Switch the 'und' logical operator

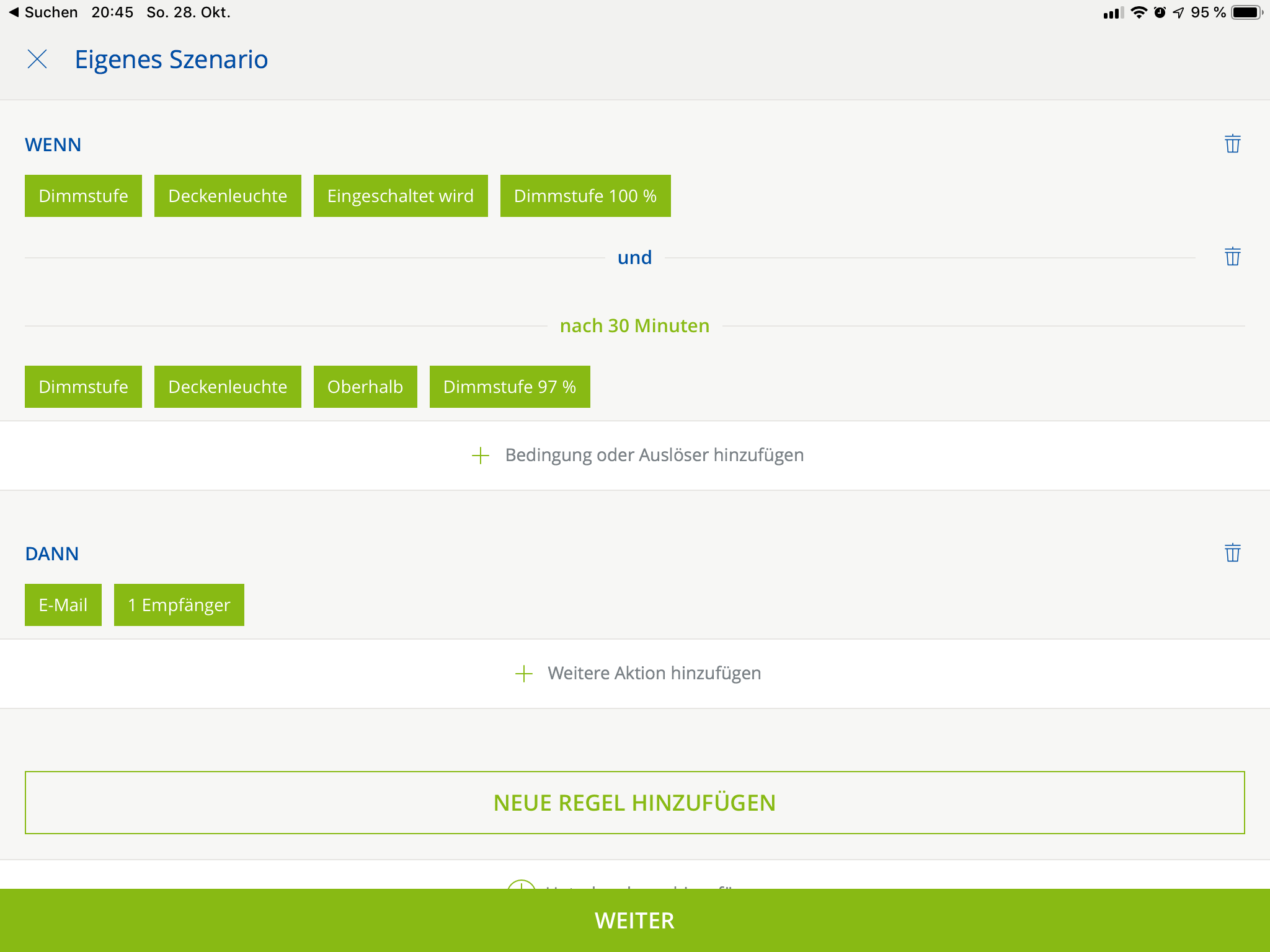[x=634, y=257]
